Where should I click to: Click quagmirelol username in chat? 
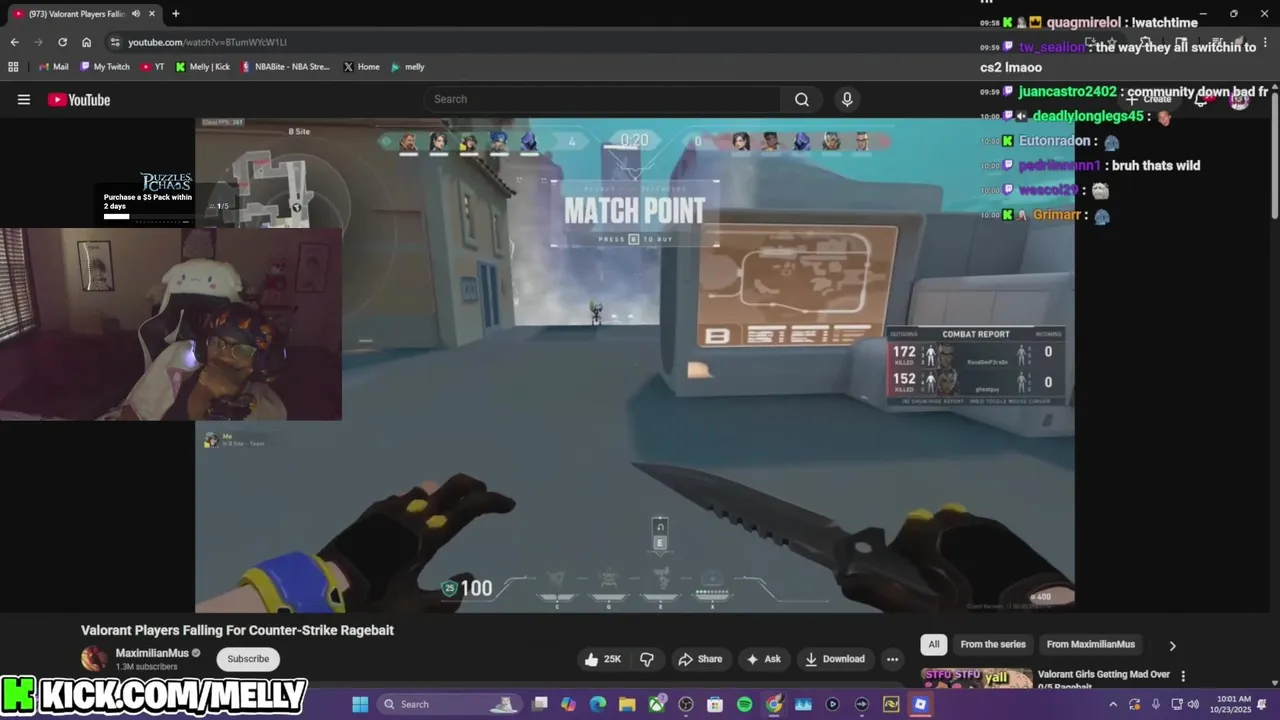[x=1083, y=22]
